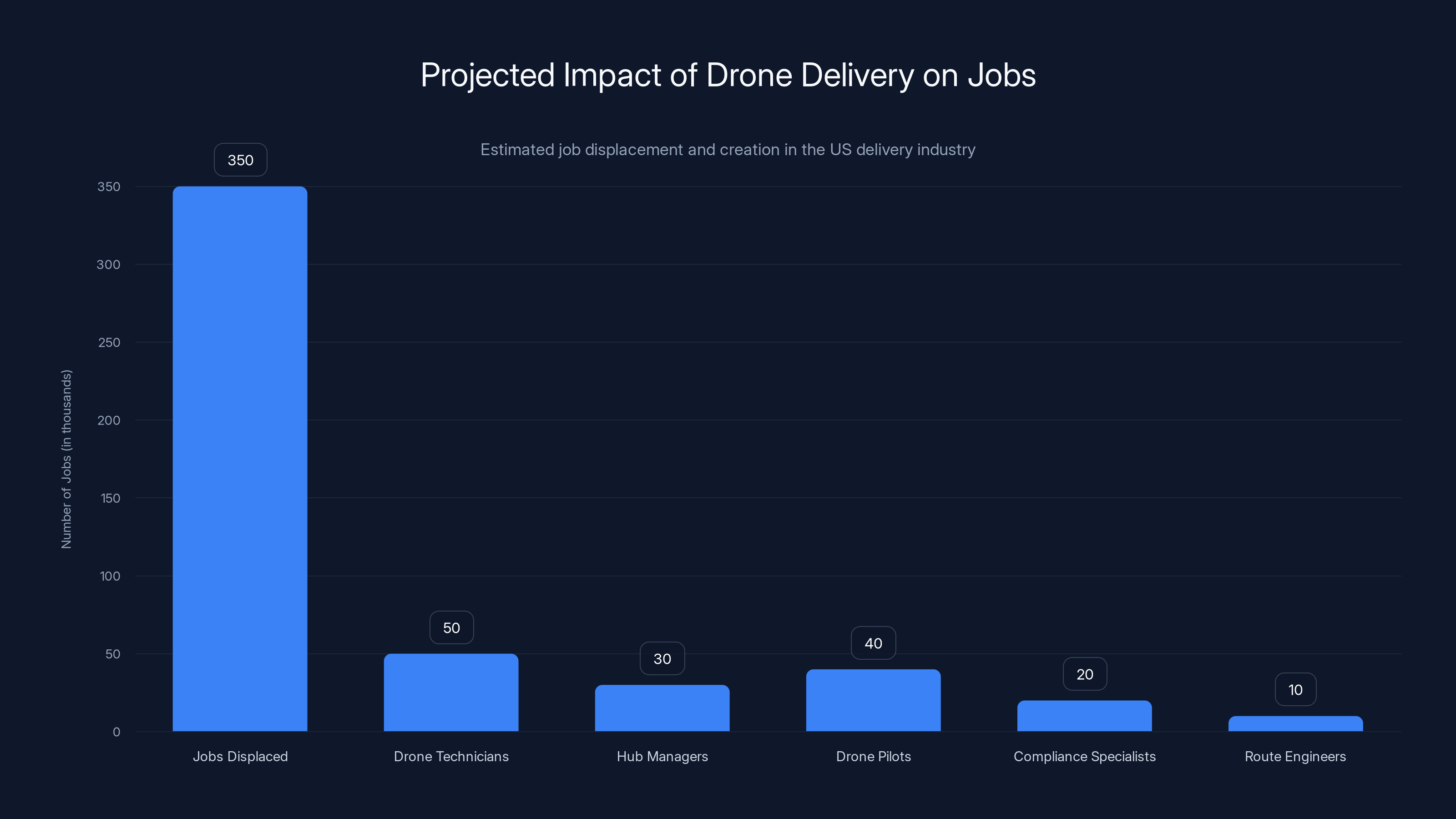Screen dimensions: 1456x819
Task: Click the Route Engineers category label
Action: click(x=1295, y=756)
